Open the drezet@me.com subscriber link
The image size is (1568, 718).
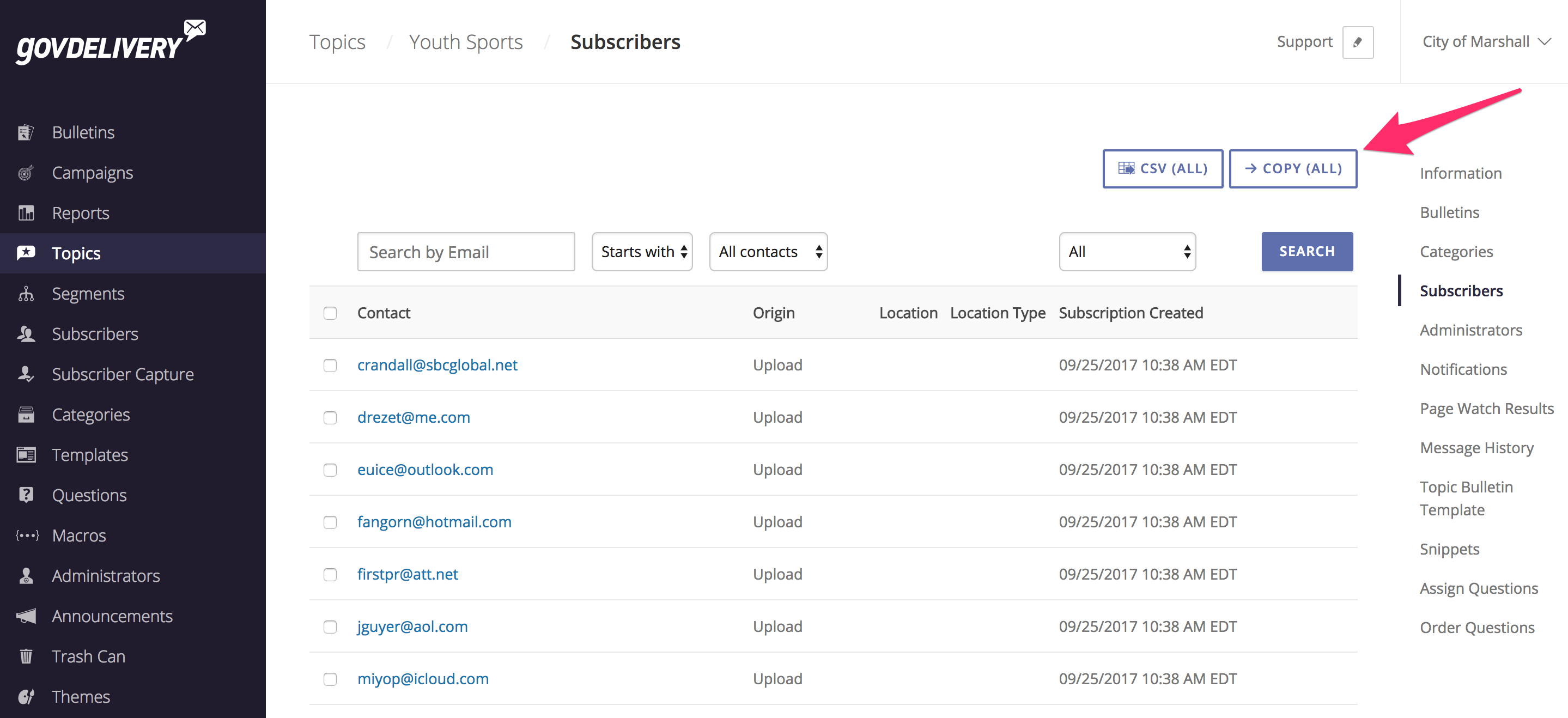[414, 417]
